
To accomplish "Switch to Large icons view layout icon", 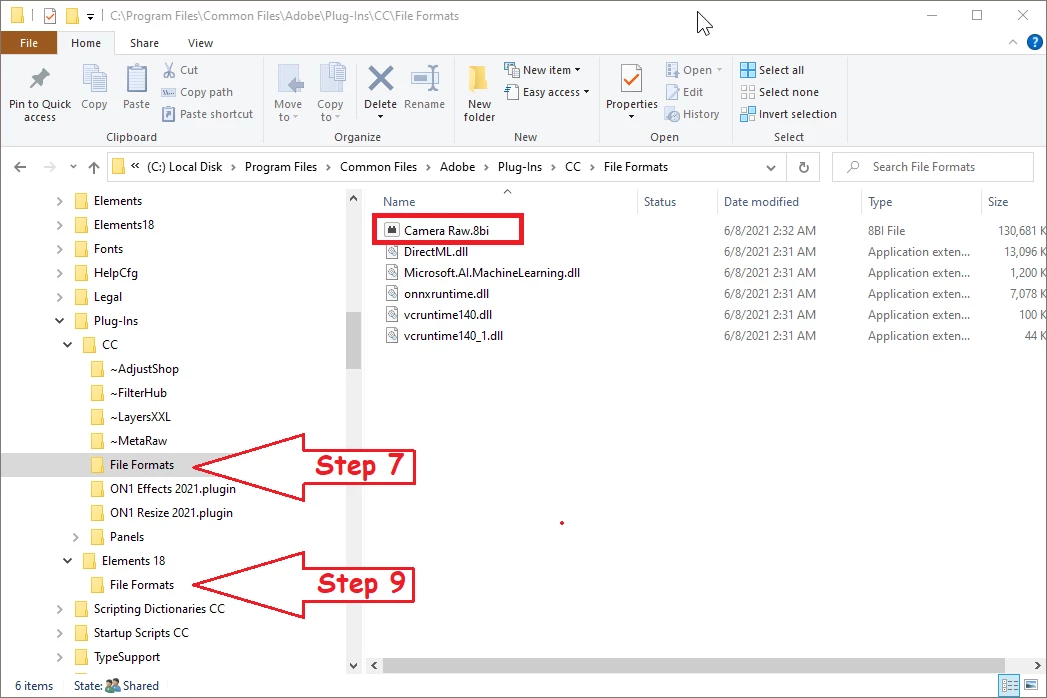I will pyautogui.click(x=1031, y=685).
